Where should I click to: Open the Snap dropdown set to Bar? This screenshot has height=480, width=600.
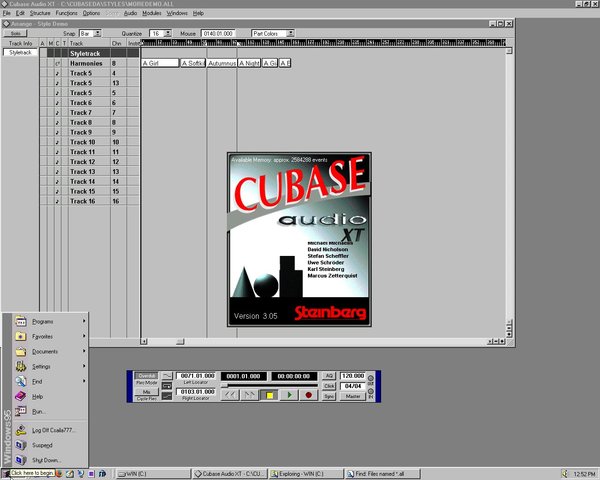[98, 33]
